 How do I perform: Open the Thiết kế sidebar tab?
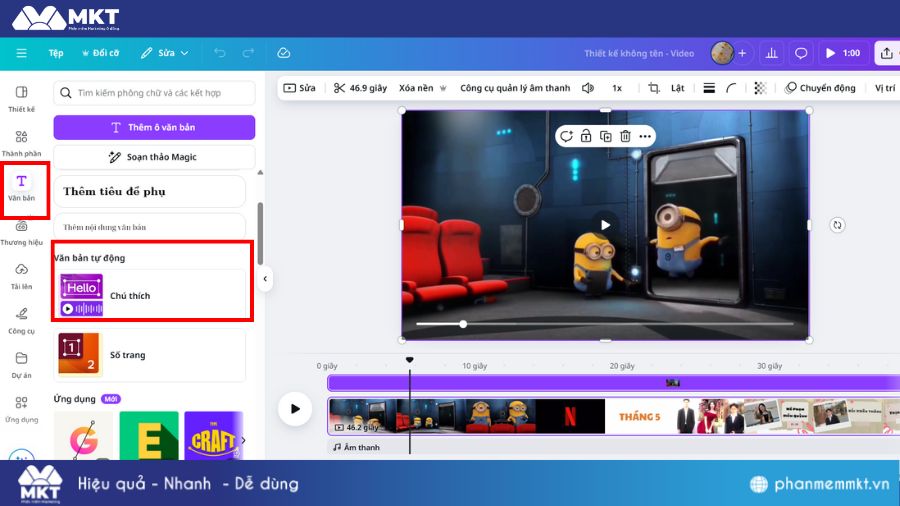coord(21,99)
